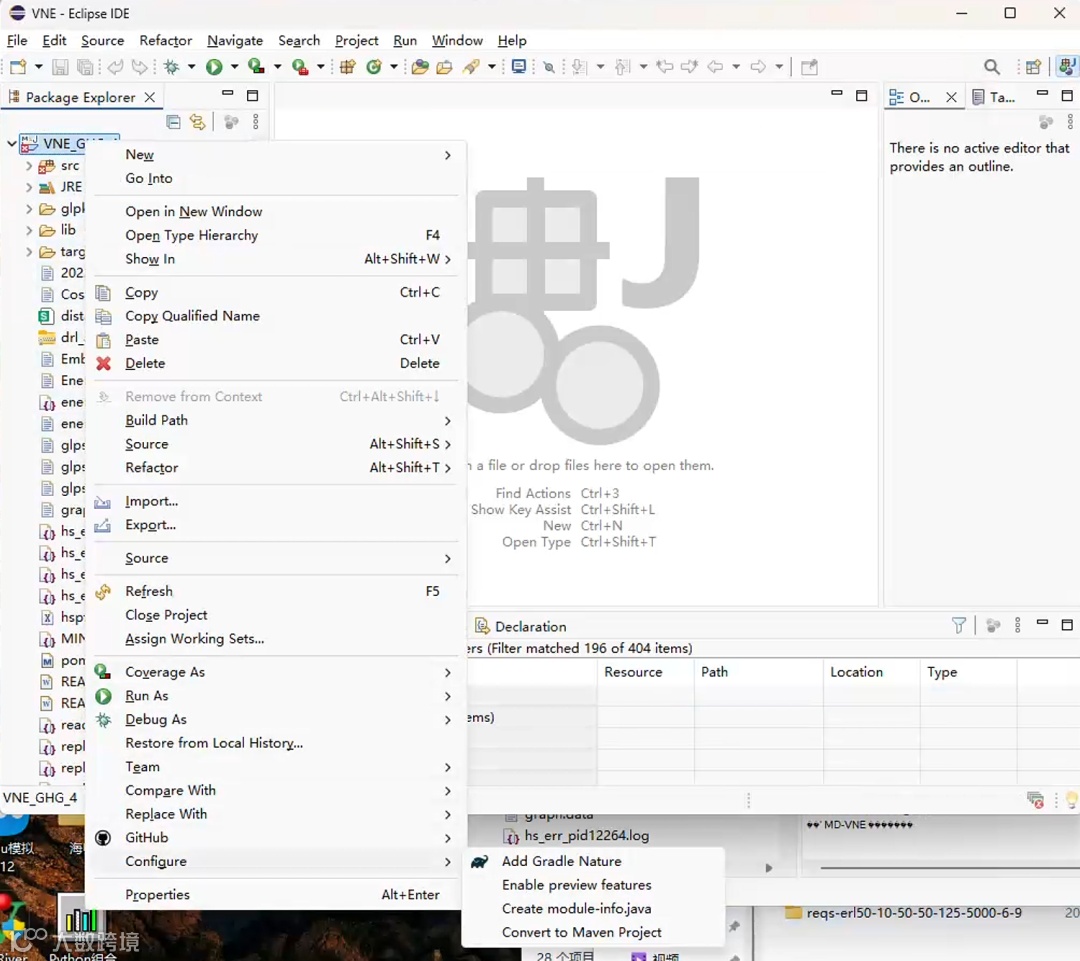Click Enable preview features
1080x961 pixels.
point(593,885)
